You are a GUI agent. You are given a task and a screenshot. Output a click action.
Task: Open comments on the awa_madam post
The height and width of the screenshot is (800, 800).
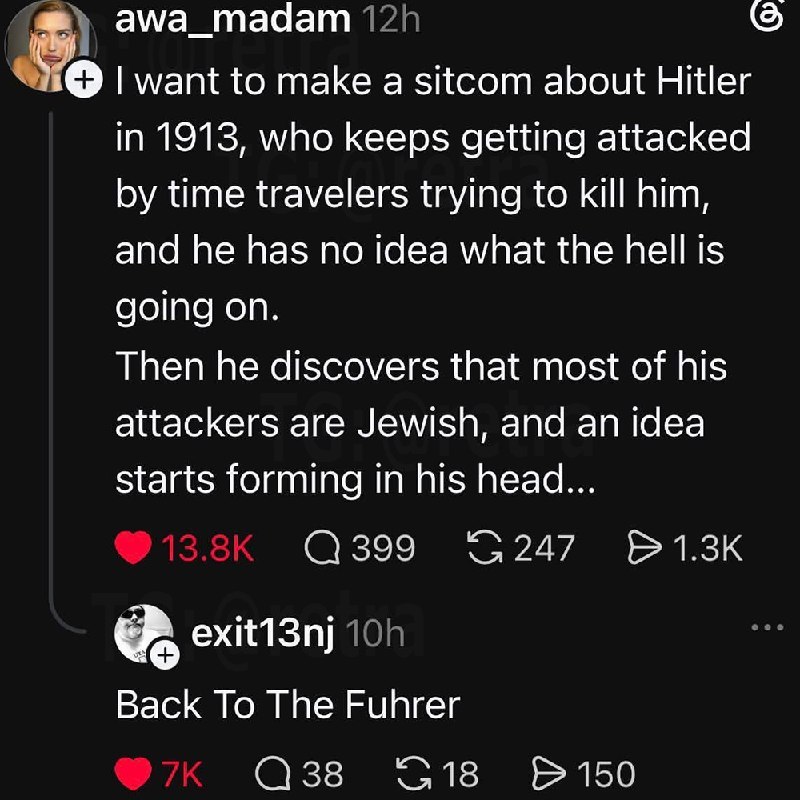pos(322,547)
